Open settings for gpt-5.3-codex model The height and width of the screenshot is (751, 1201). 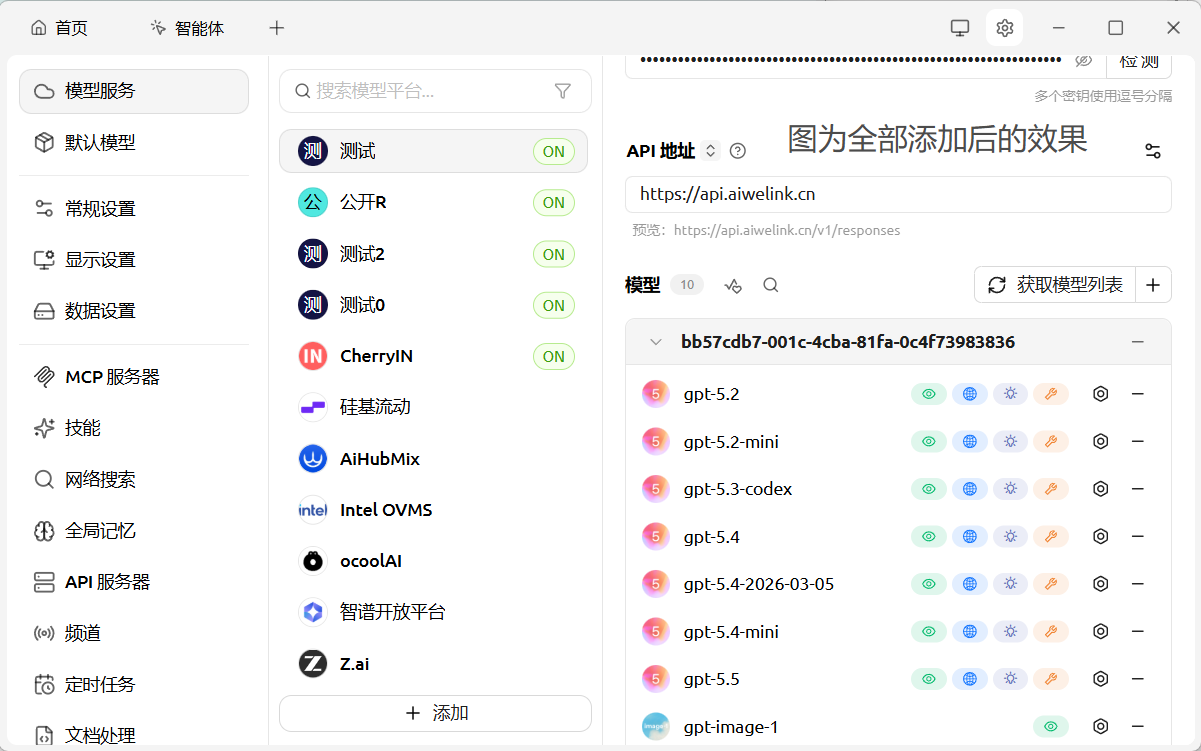[x=1101, y=489]
